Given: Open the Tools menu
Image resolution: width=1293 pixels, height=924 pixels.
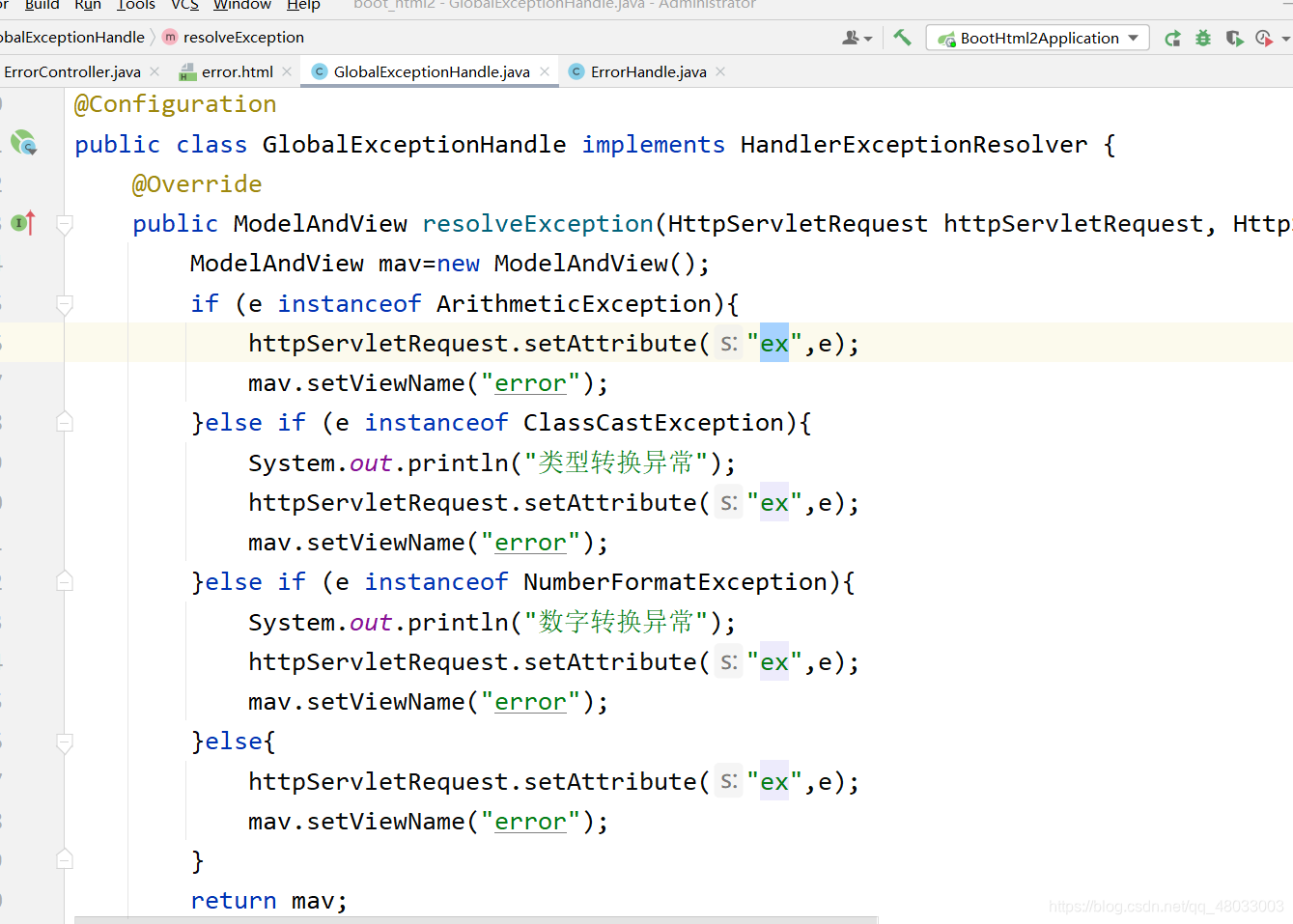Looking at the screenshot, I should click(x=136, y=5).
